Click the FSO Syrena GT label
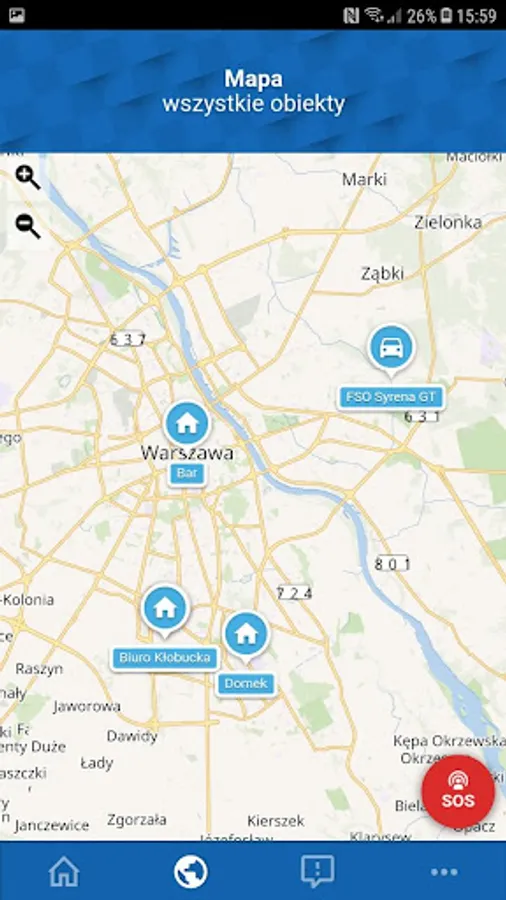Image resolution: width=506 pixels, height=900 pixels. tap(391, 397)
